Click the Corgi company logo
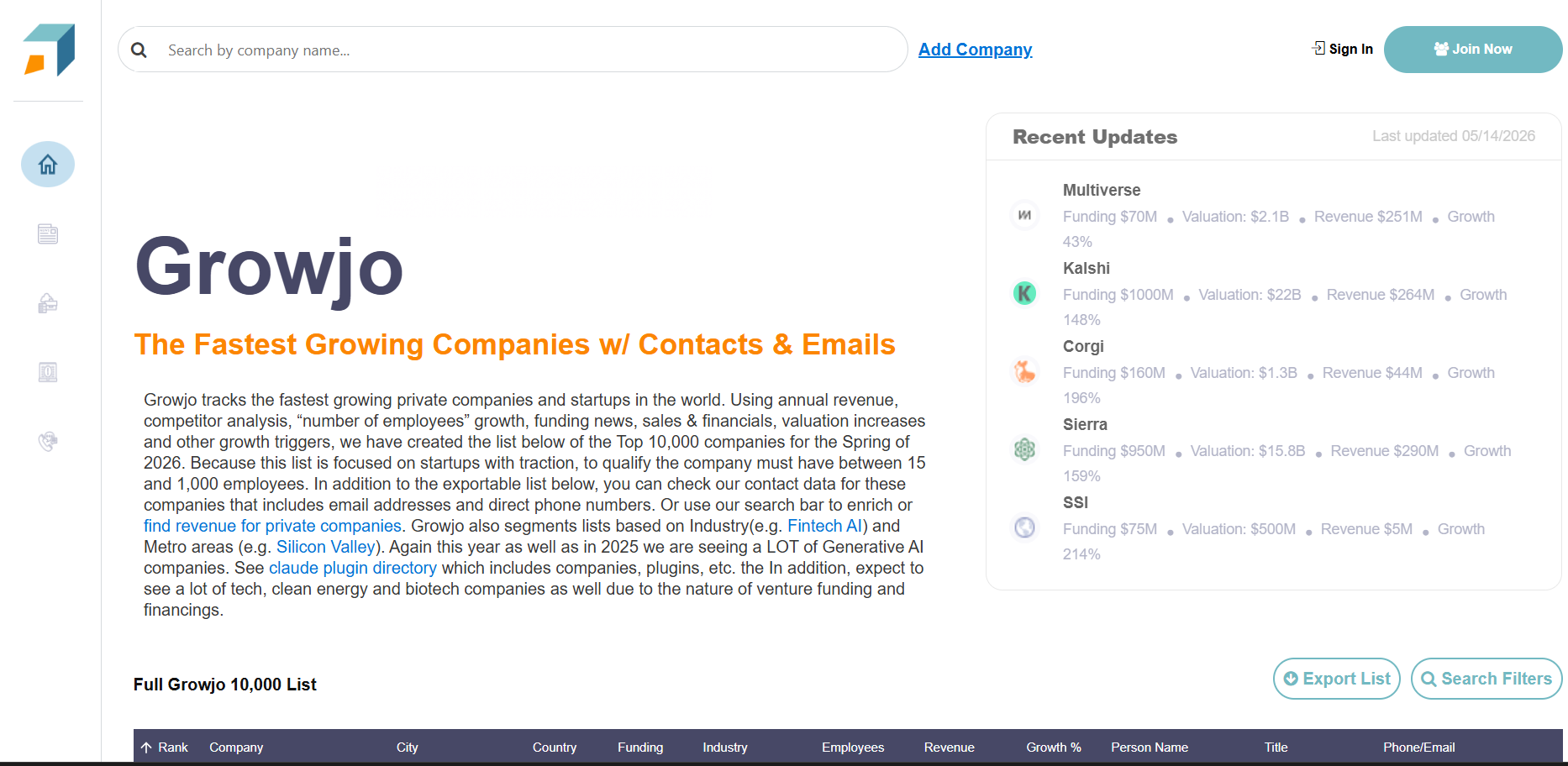This screenshot has height=766, width=1568. pos(1024,371)
